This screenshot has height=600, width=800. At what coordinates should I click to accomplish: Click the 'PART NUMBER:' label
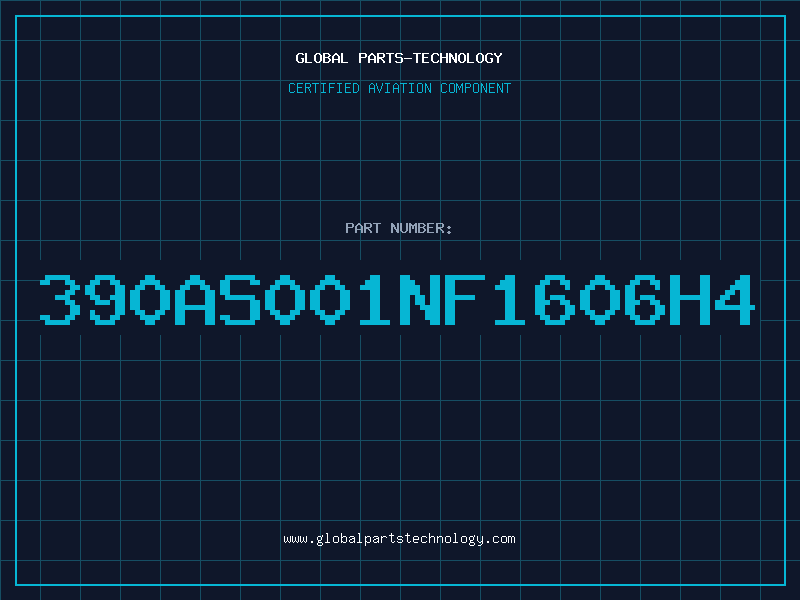399,228
